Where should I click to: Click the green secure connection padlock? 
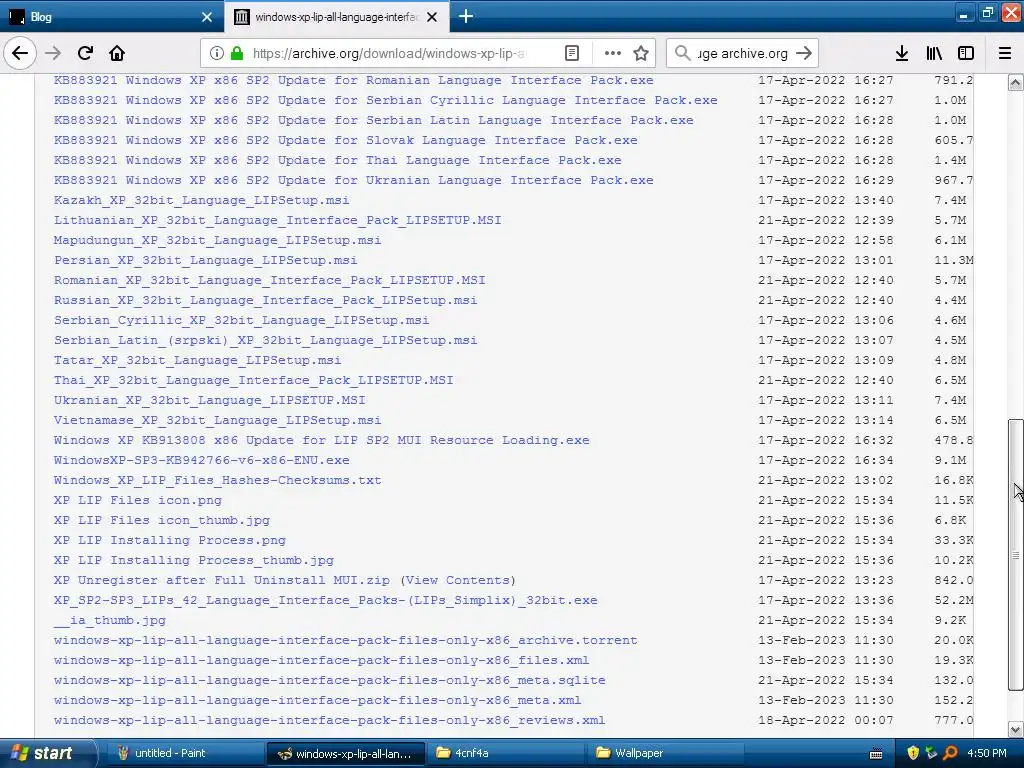237,54
